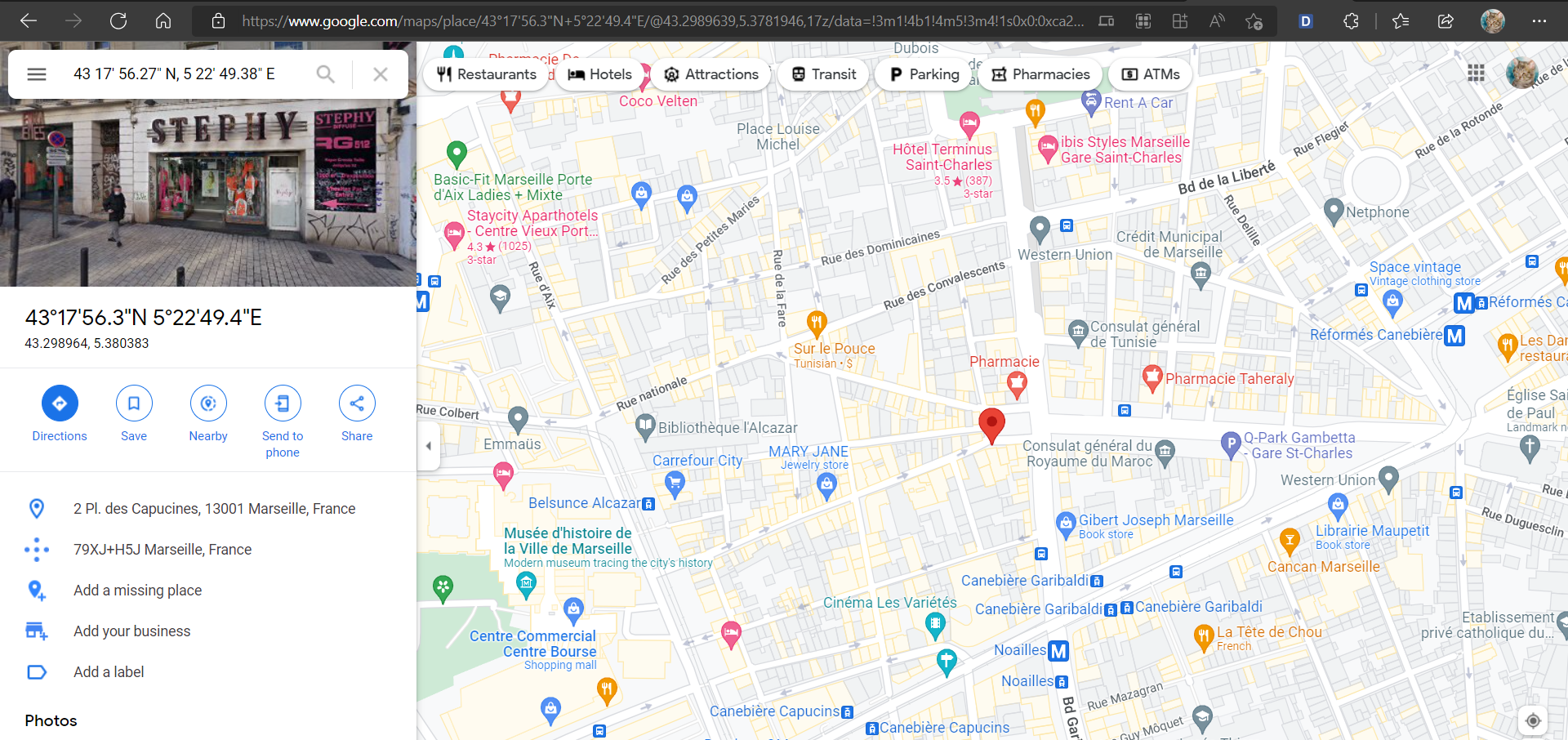The height and width of the screenshot is (740, 1568).
Task: Filter map by Attractions
Action: [711, 74]
